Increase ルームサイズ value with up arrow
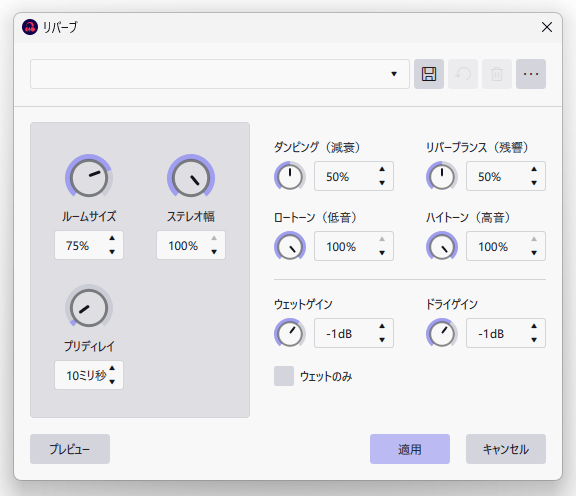Image resolution: width=576 pixels, height=496 pixels. coord(112,238)
